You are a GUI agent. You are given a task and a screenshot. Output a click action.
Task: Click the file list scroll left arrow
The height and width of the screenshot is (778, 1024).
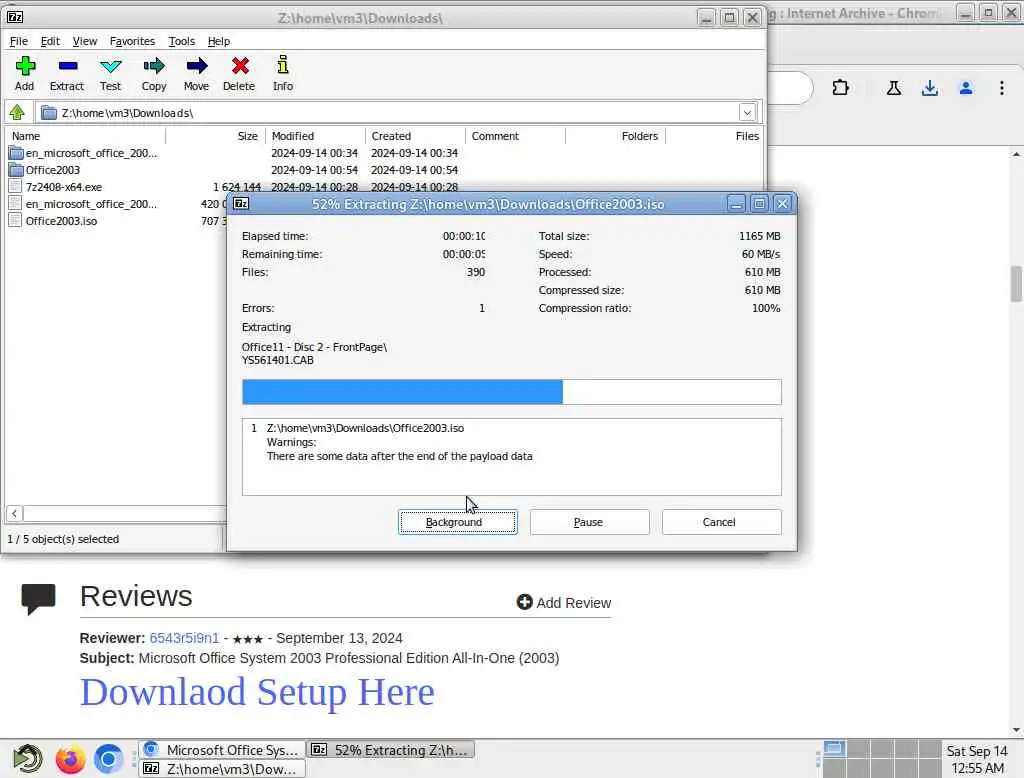(x=14, y=513)
